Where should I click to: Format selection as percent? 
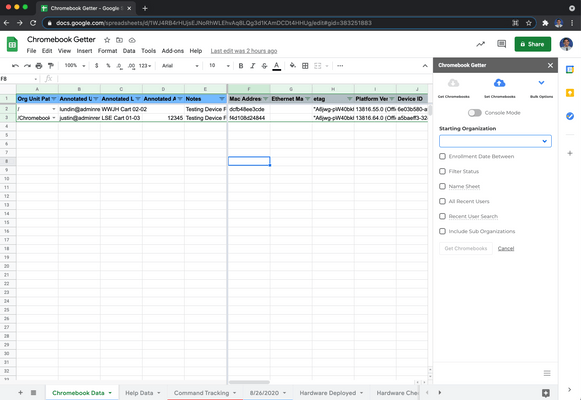(108, 66)
